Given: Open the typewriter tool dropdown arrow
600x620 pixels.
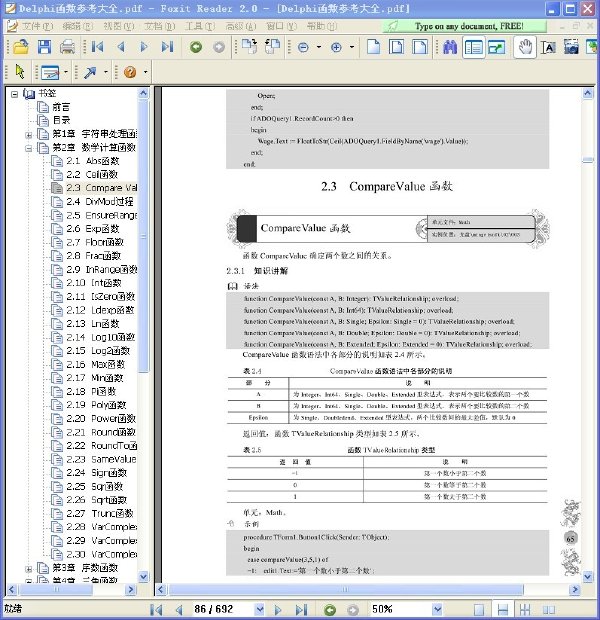Looking at the screenshot, I should [66, 72].
